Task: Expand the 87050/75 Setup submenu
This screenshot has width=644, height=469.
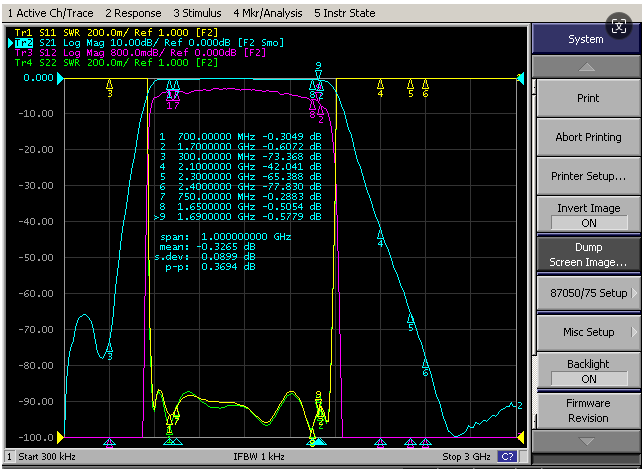Action: tap(588, 293)
